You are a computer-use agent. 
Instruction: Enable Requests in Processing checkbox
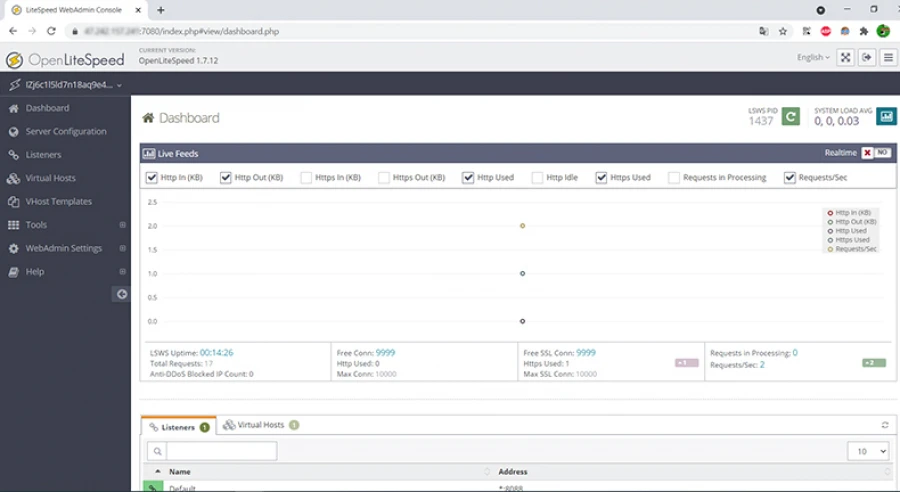(674, 178)
